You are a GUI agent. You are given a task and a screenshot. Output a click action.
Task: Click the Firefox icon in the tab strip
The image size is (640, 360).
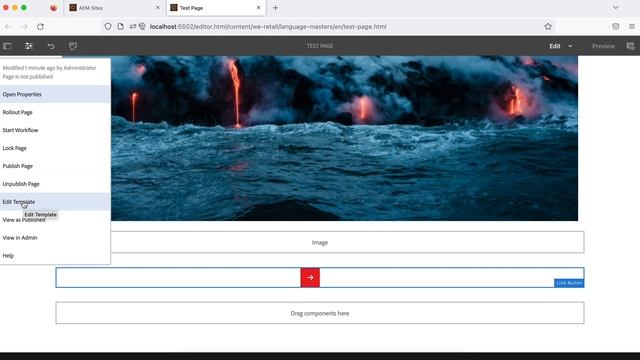[x=53, y=8]
